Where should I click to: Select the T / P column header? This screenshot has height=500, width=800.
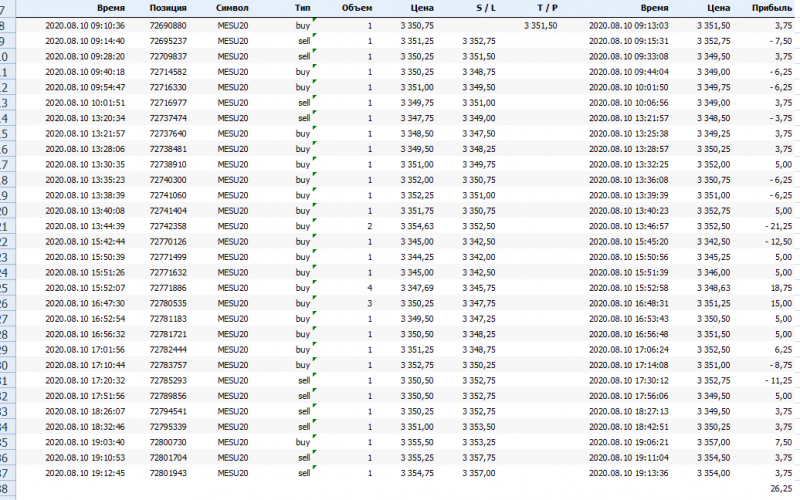[547, 8]
